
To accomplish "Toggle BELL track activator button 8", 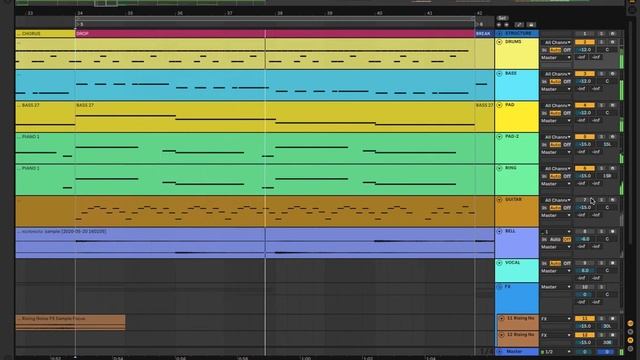I will click(584, 231).
